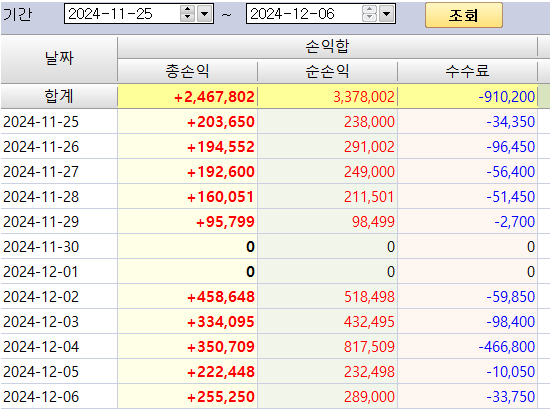This screenshot has height=415, width=550.
Task: Select the 2024-12-05 date row
Action: point(59,372)
